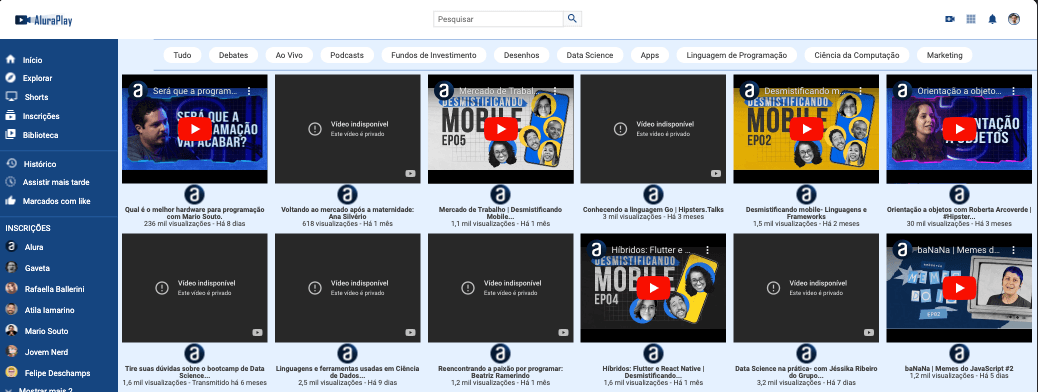1038x392 pixels.
Task: Select the Debates filter chip
Action: coord(233,55)
